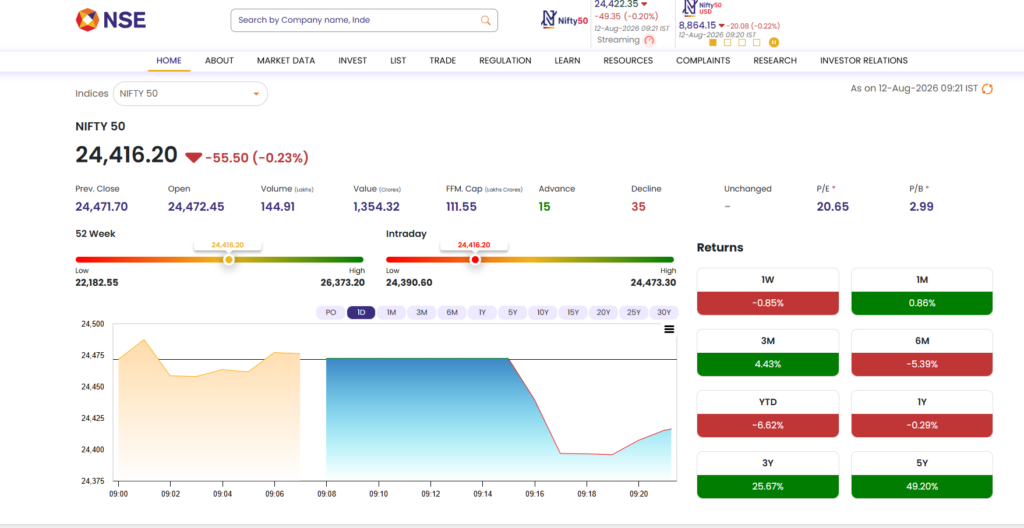Open the INVESTOR RELATIONS menu
This screenshot has width=1024, height=528.
(x=863, y=61)
